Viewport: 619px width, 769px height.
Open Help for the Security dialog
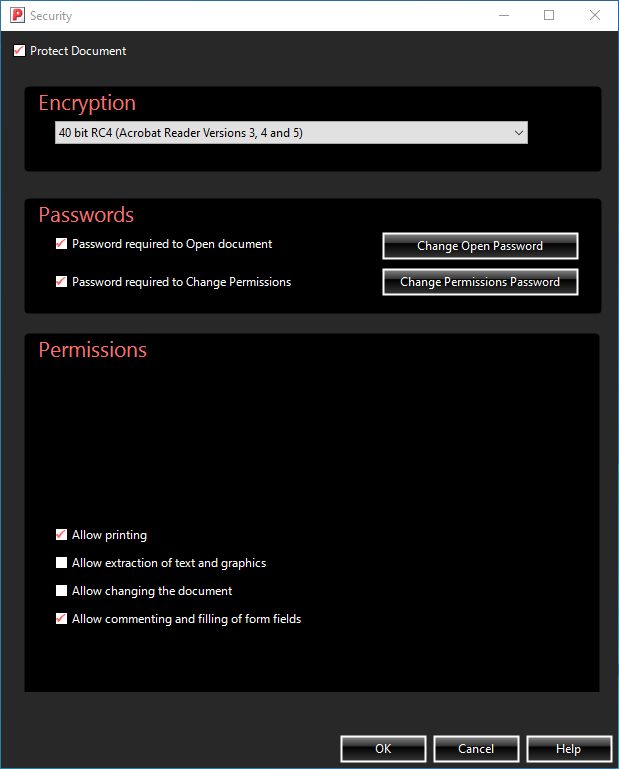568,749
